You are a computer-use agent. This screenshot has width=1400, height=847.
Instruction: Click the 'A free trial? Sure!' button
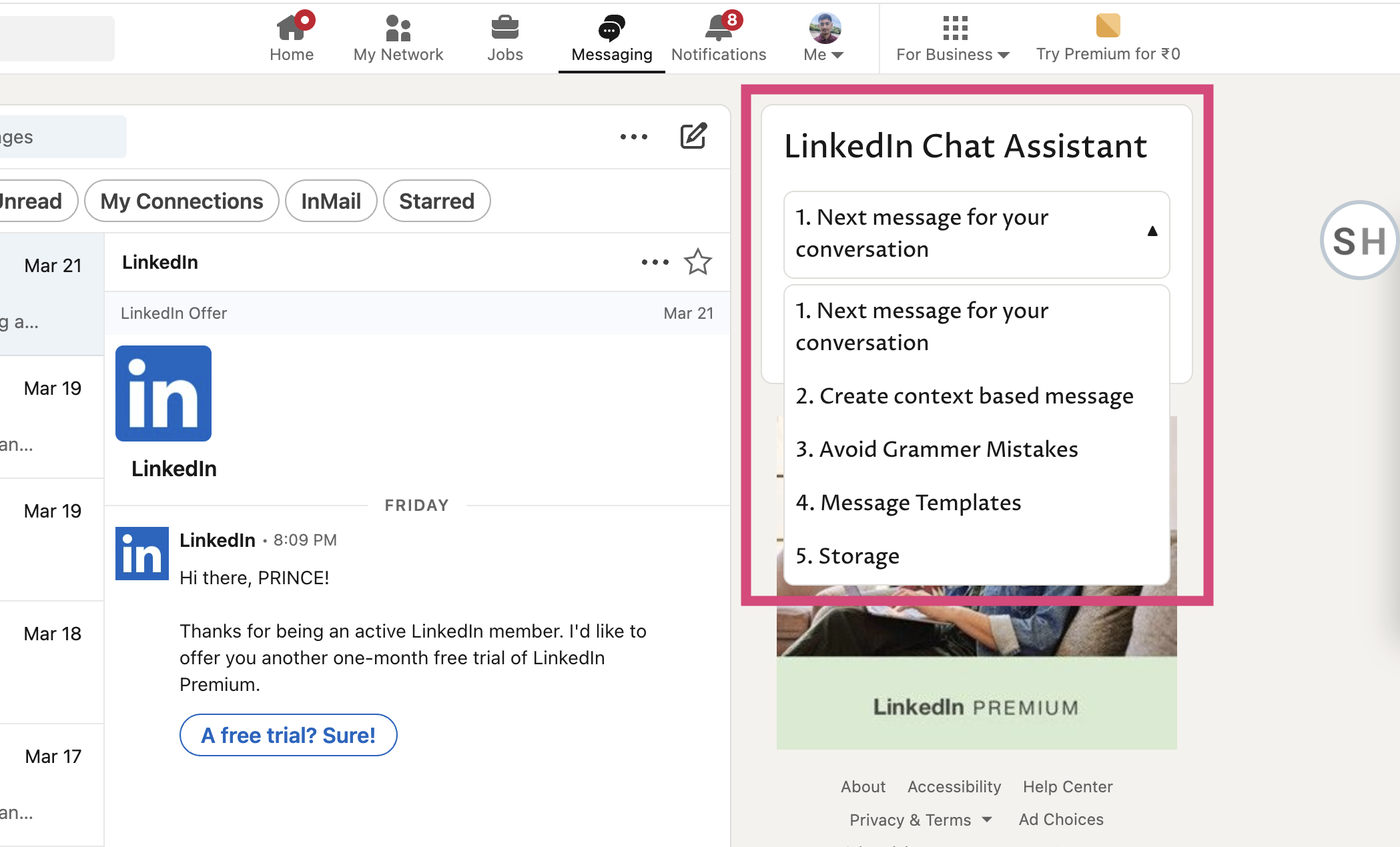tap(288, 735)
